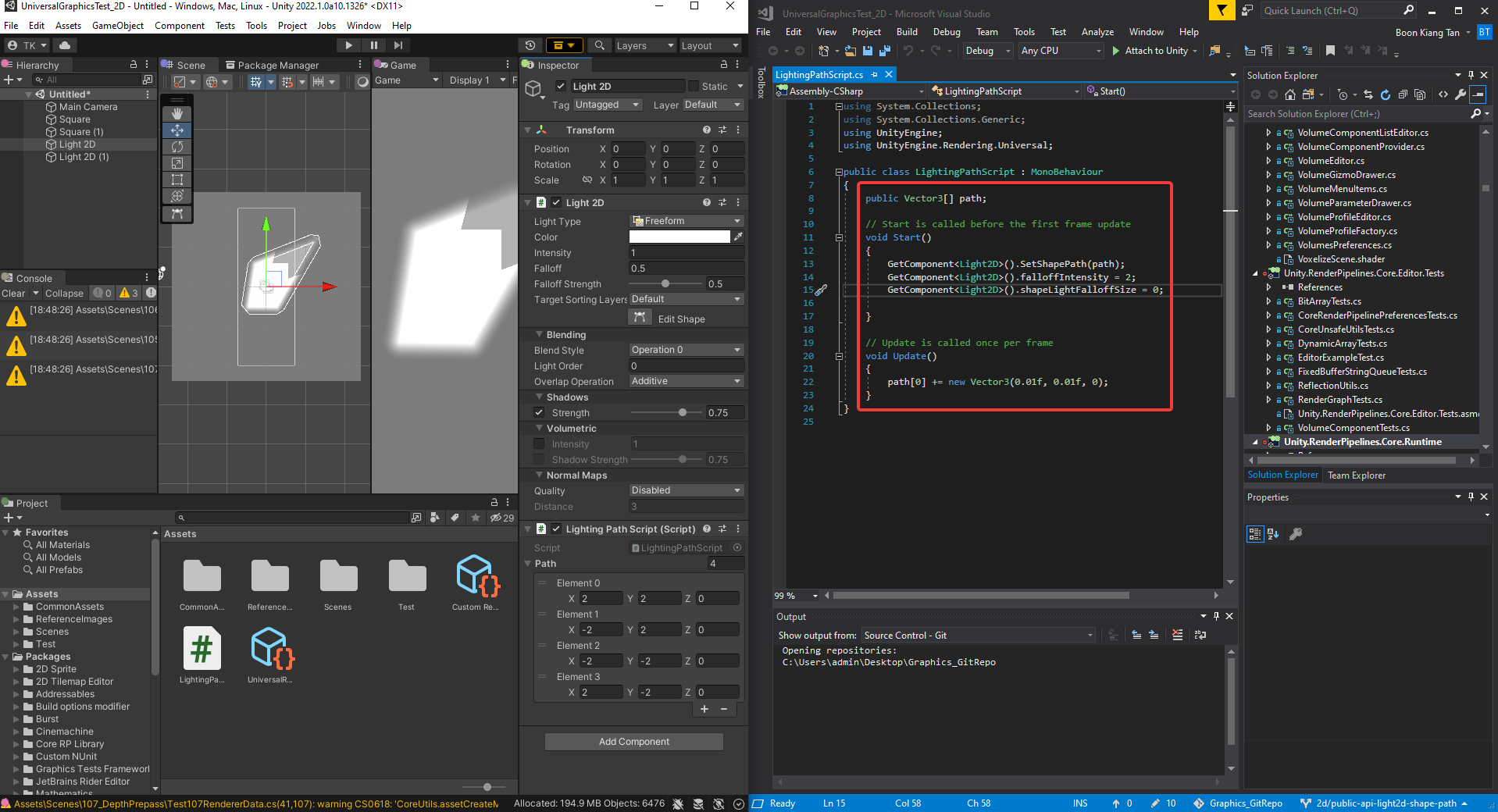Screen dimensions: 1498x812
Task: Switch to Team Explorer tab
Action: coord(1357,475)
